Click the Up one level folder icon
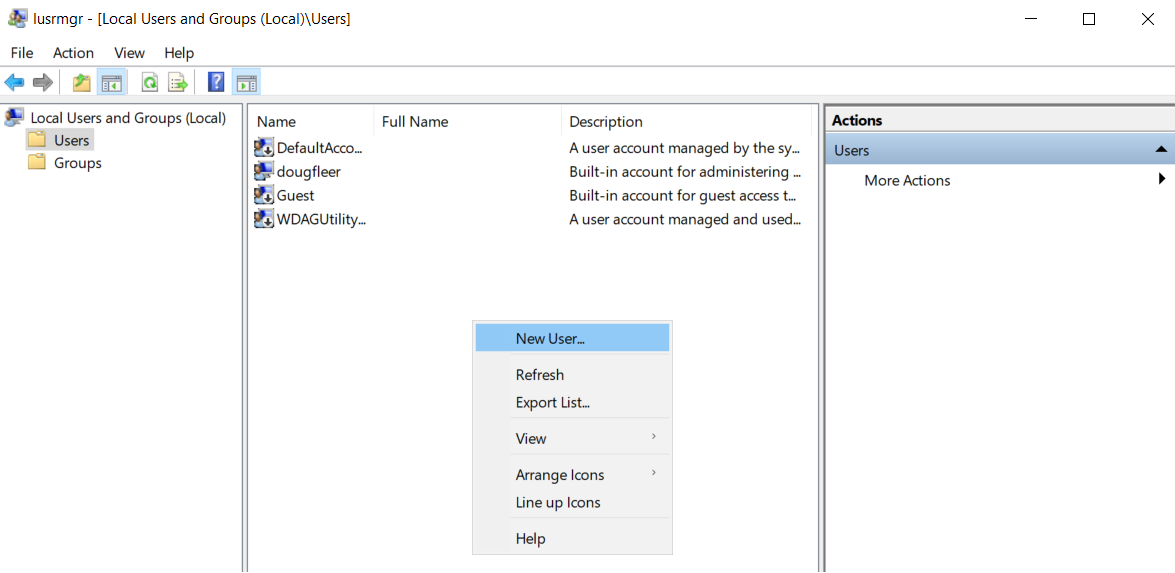This screenshot has width=1175, height=573. pyautogui.click(x=82, y=82)
